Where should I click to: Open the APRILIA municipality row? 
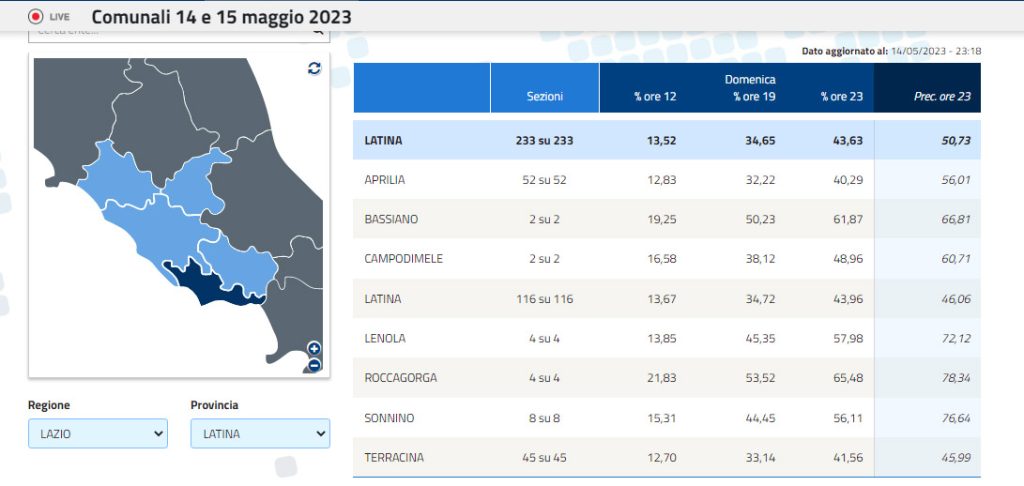tap(385, 180)
